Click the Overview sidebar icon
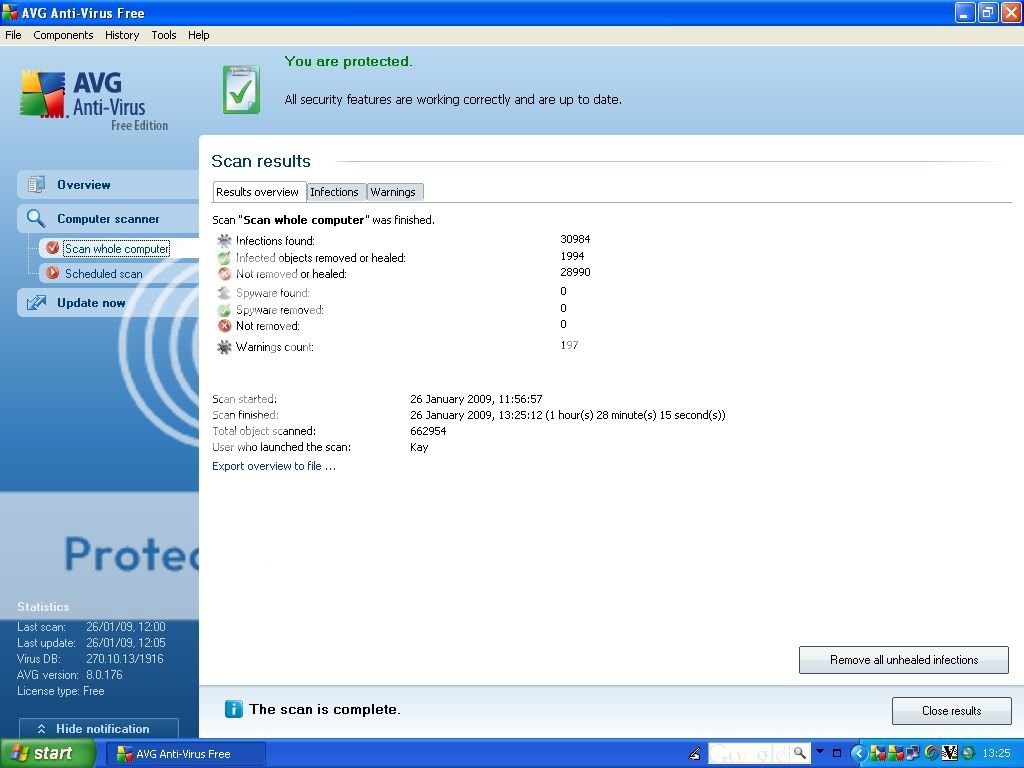1024x768 pixels. click(x=37, y=185)
